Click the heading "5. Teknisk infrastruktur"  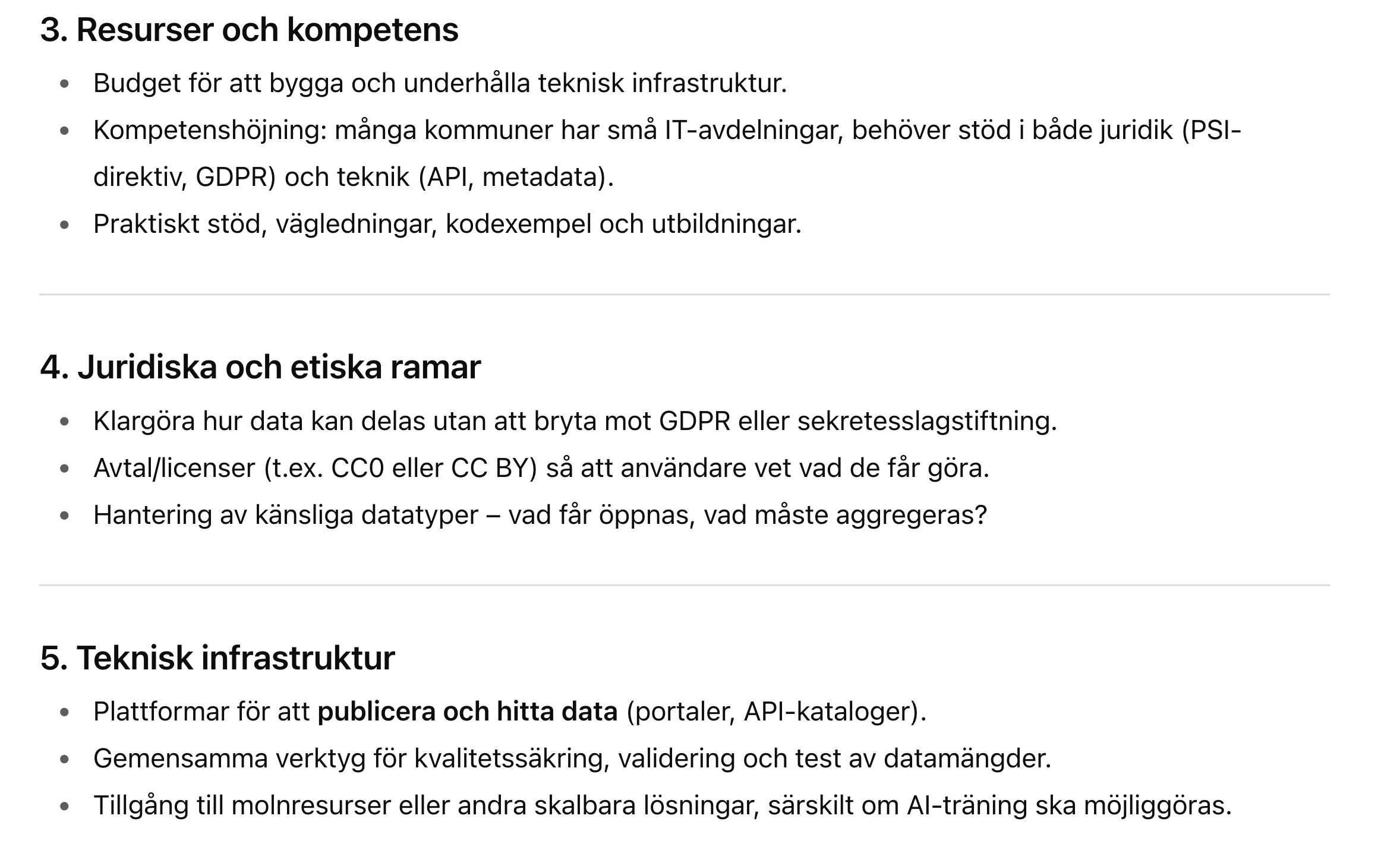[217, 658]
